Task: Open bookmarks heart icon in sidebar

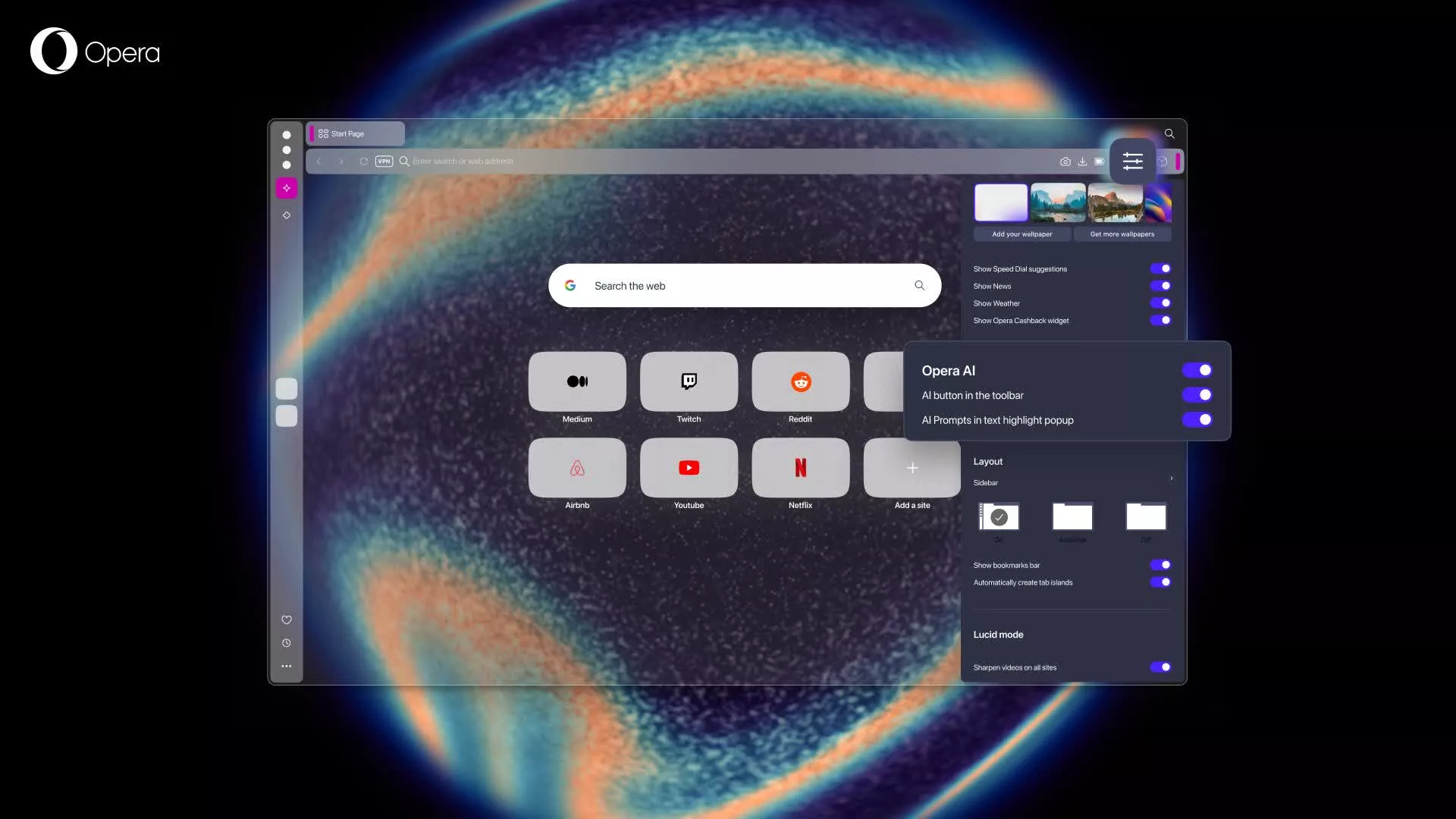Action: tap(287, 620)
